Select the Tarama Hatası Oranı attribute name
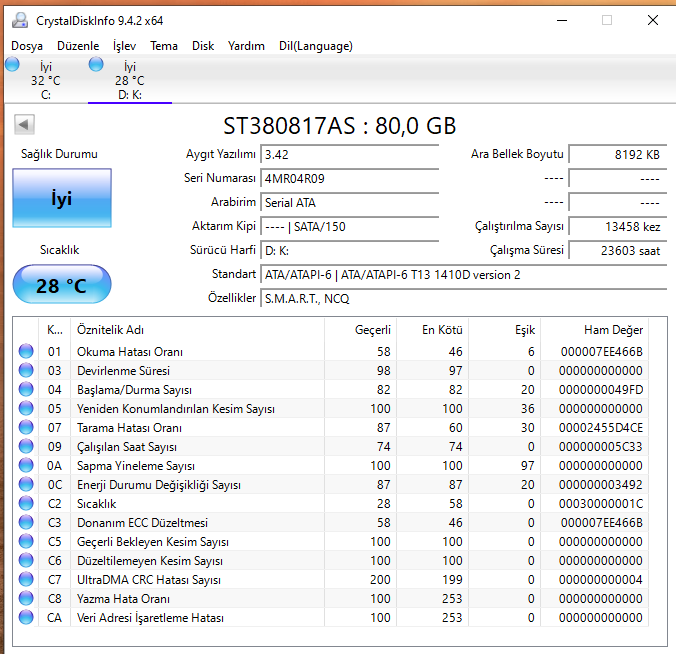Viewport: 676px width, 654px height. tap(129, 428)
